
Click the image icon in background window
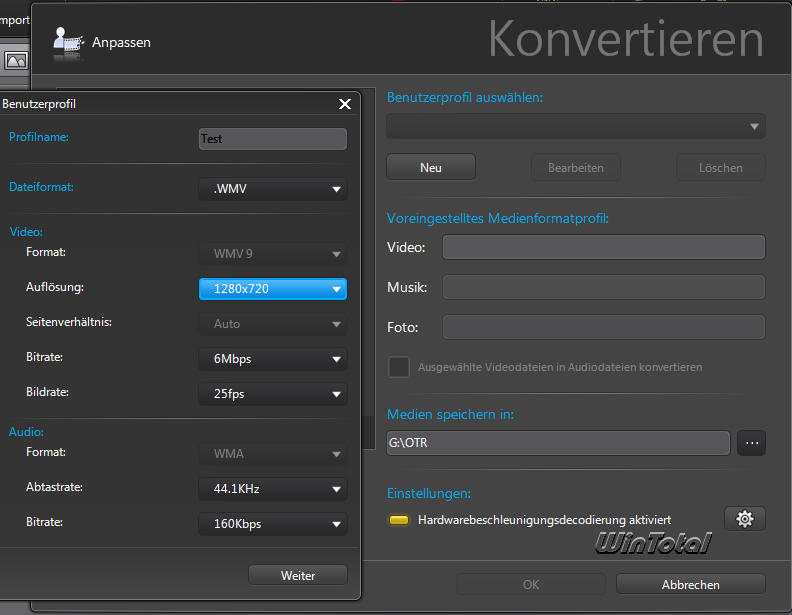[16, 61]
